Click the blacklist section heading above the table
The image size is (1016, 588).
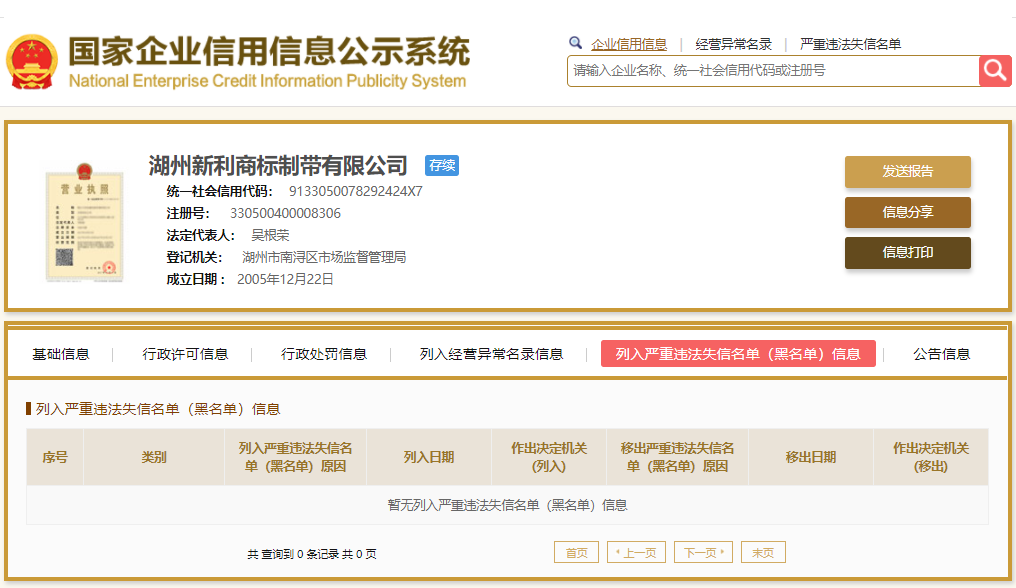click(x=158, y=409)
